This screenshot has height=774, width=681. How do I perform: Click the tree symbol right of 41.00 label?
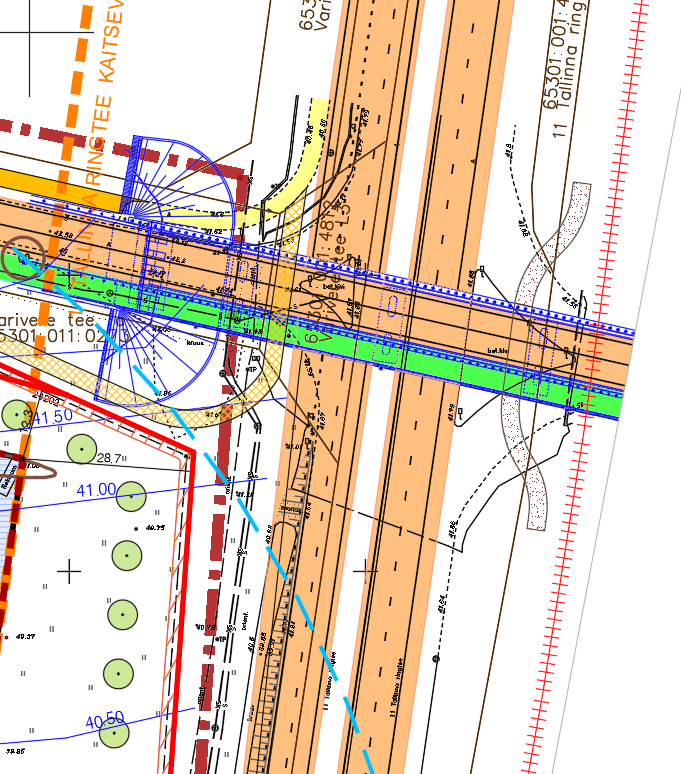pyautogui.click(x=131, y=495)
